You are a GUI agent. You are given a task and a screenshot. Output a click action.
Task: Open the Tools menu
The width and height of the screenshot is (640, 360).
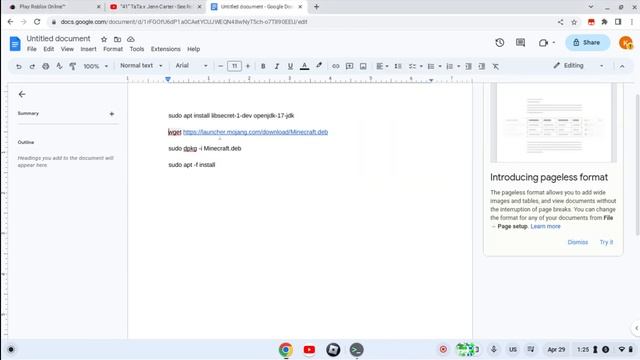pyautogui.click(x=137, y=49)
